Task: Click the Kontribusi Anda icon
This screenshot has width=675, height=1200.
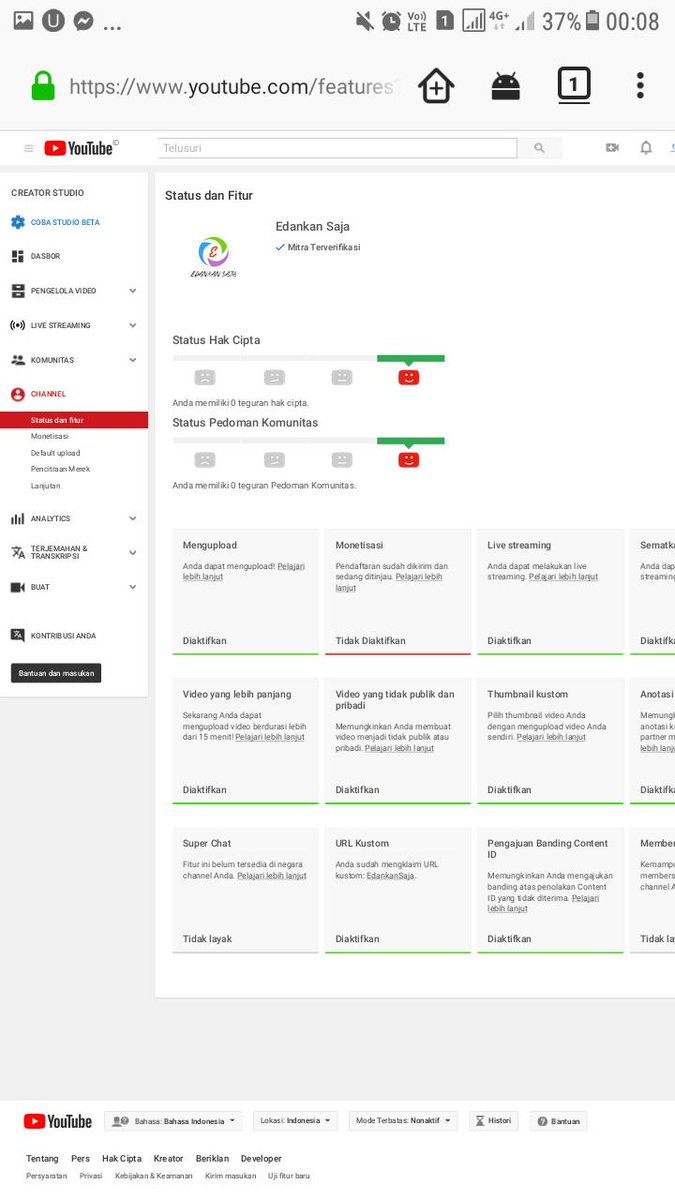Action: [x=18, y=635]
